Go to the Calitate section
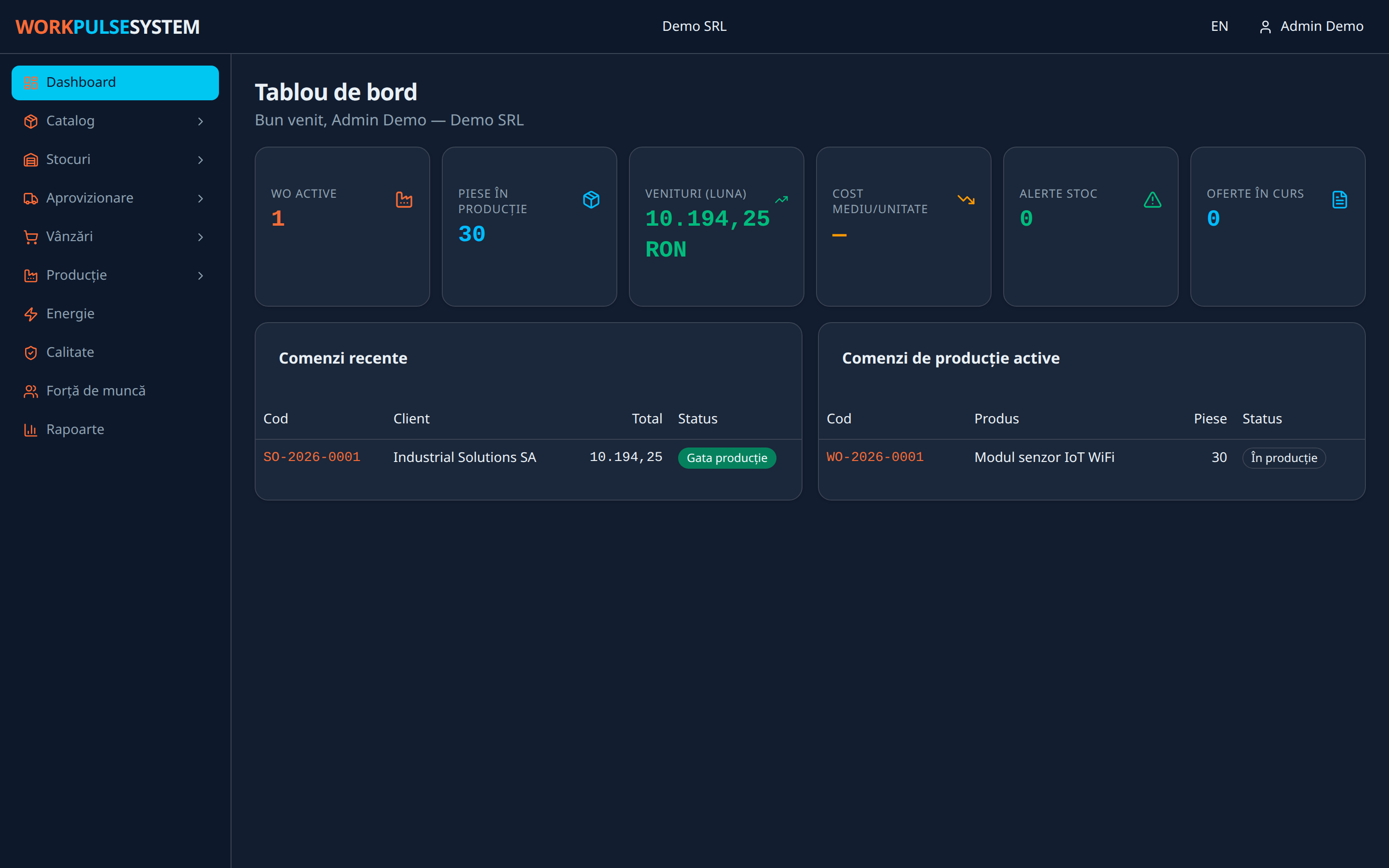The image size is (1389, 868). [115, 353]
